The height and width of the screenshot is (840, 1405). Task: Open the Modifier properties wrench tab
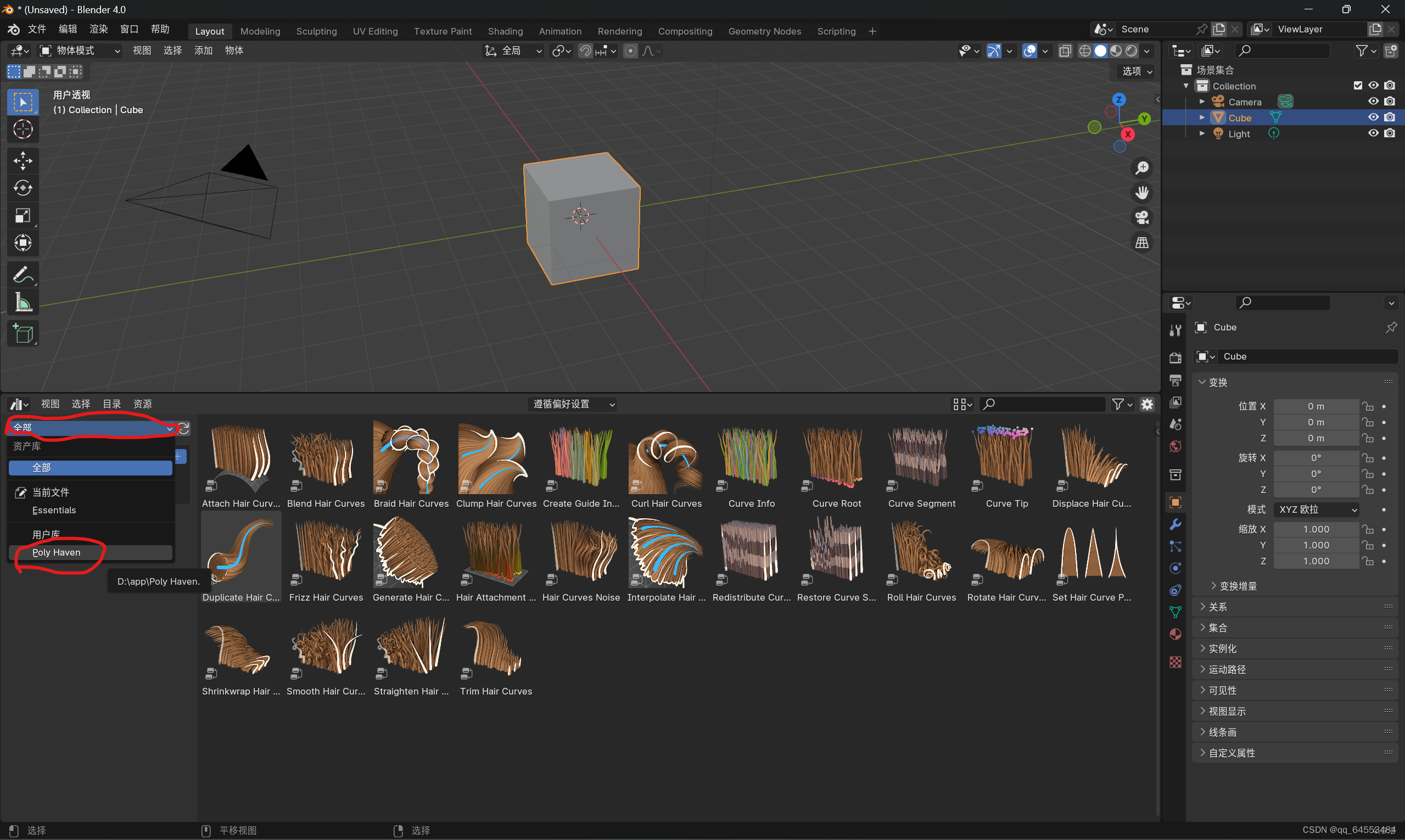(x=1175, y=524)
